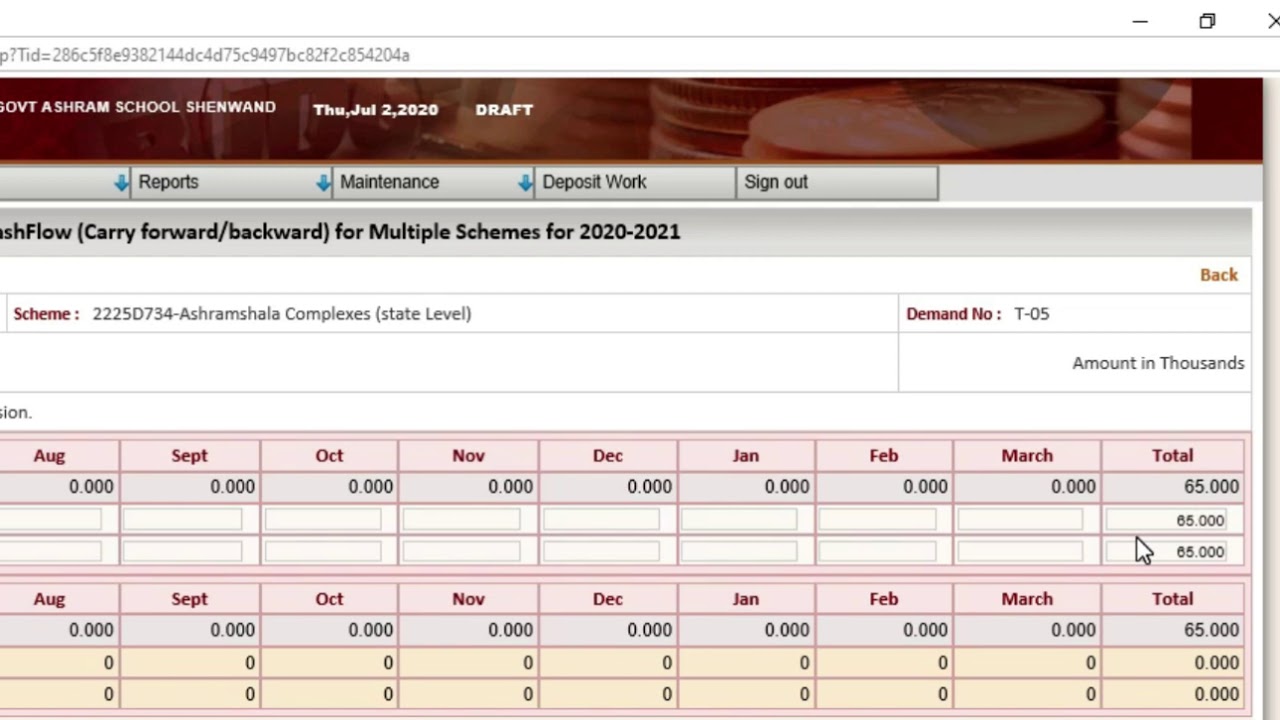Image resolution: width=1280 pixels, height=720 pixels.
Task: Click the browser address bar URL
Action: [x=205, y=55]
